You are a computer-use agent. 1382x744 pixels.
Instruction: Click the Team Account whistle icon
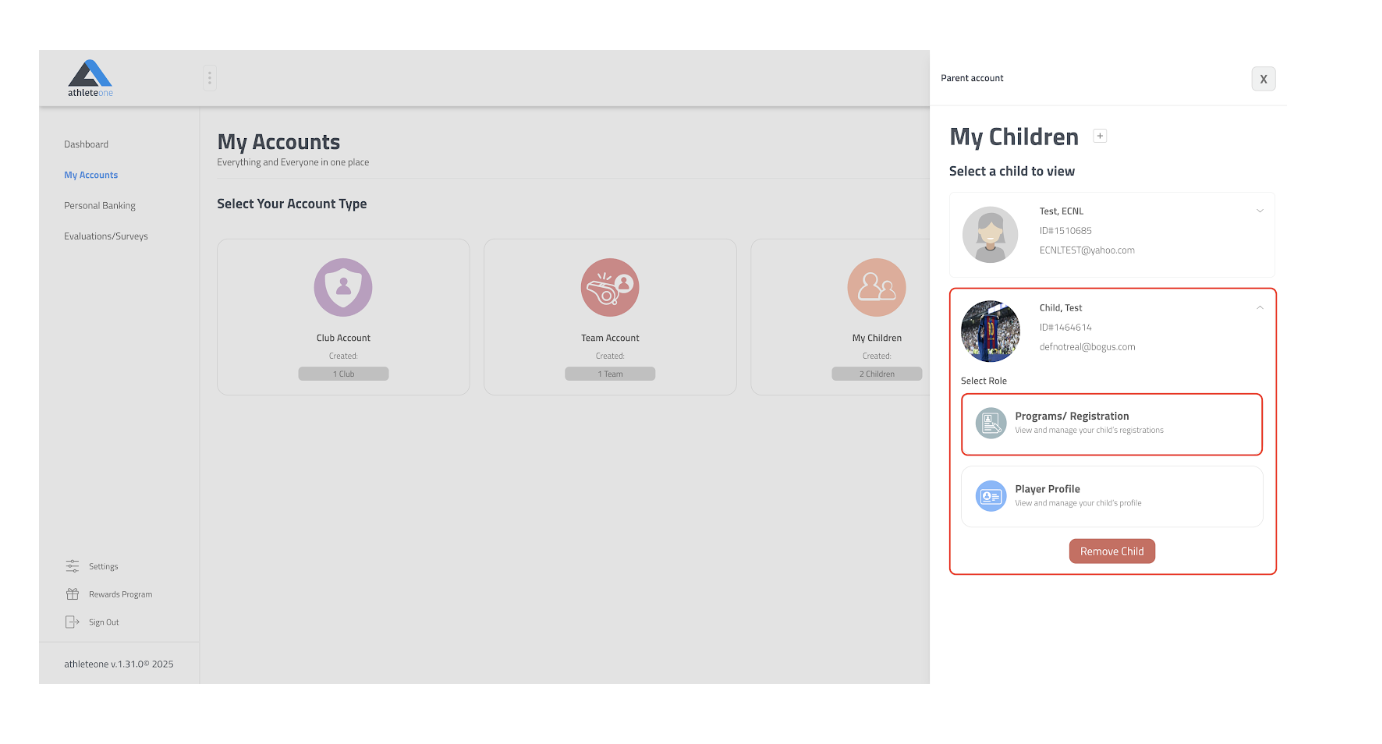(x=610, y=288)
